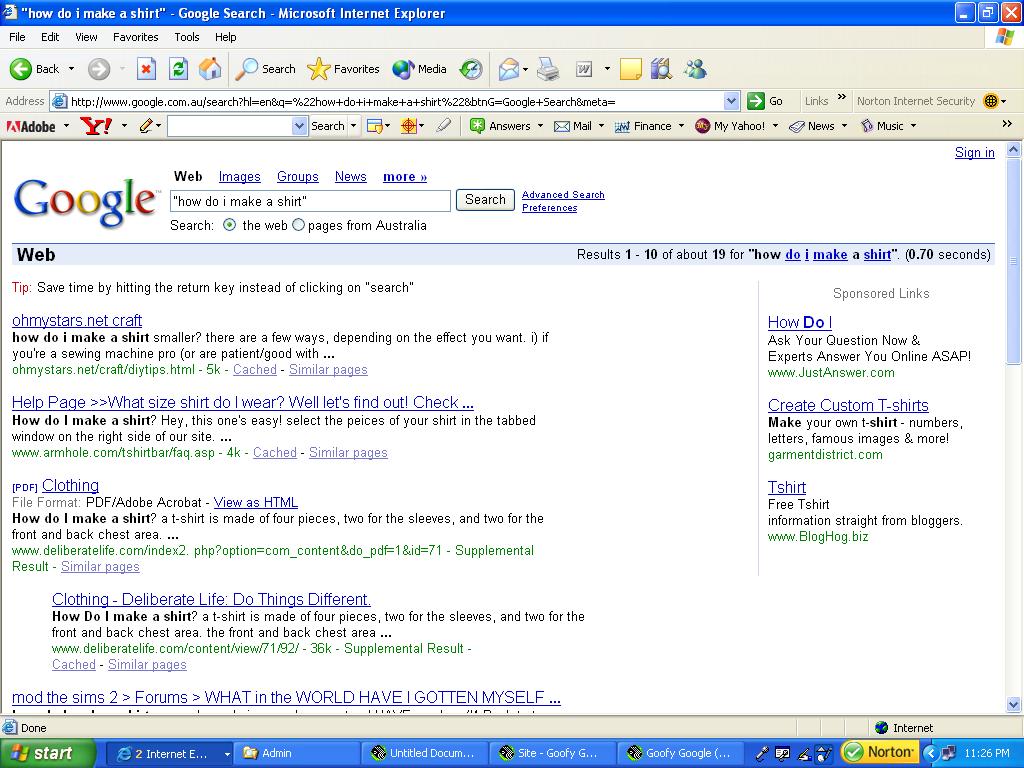Click the Refresh page icon

[x=178, y=69]
